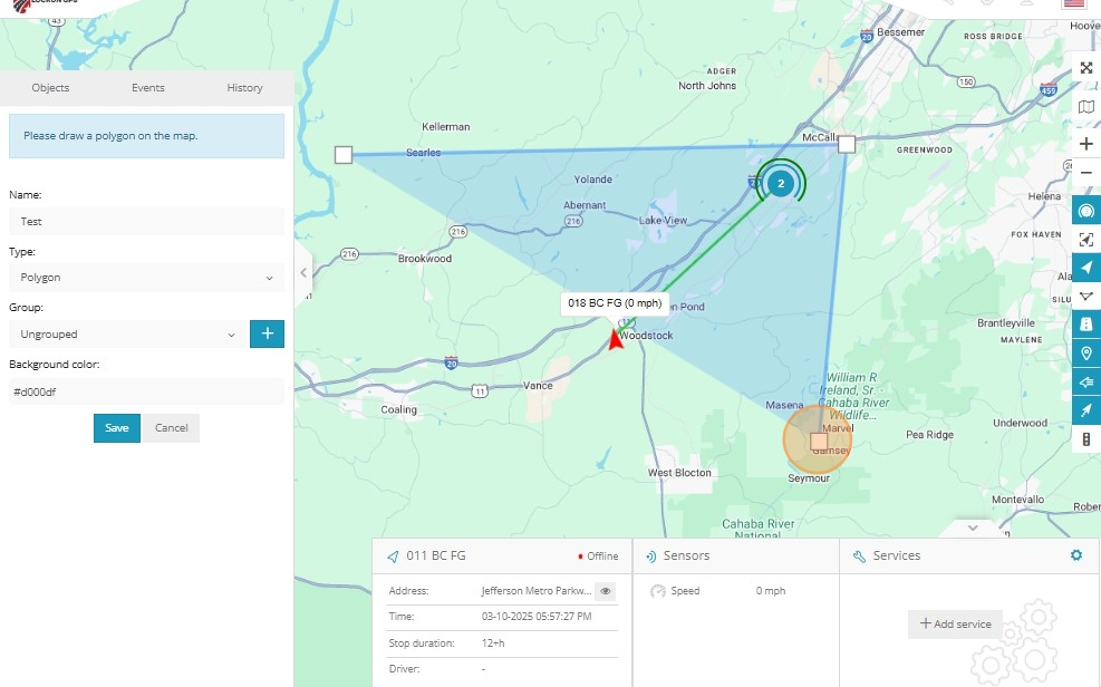
Task: Click the Vance label on the map
Action: tap(538, 386)
